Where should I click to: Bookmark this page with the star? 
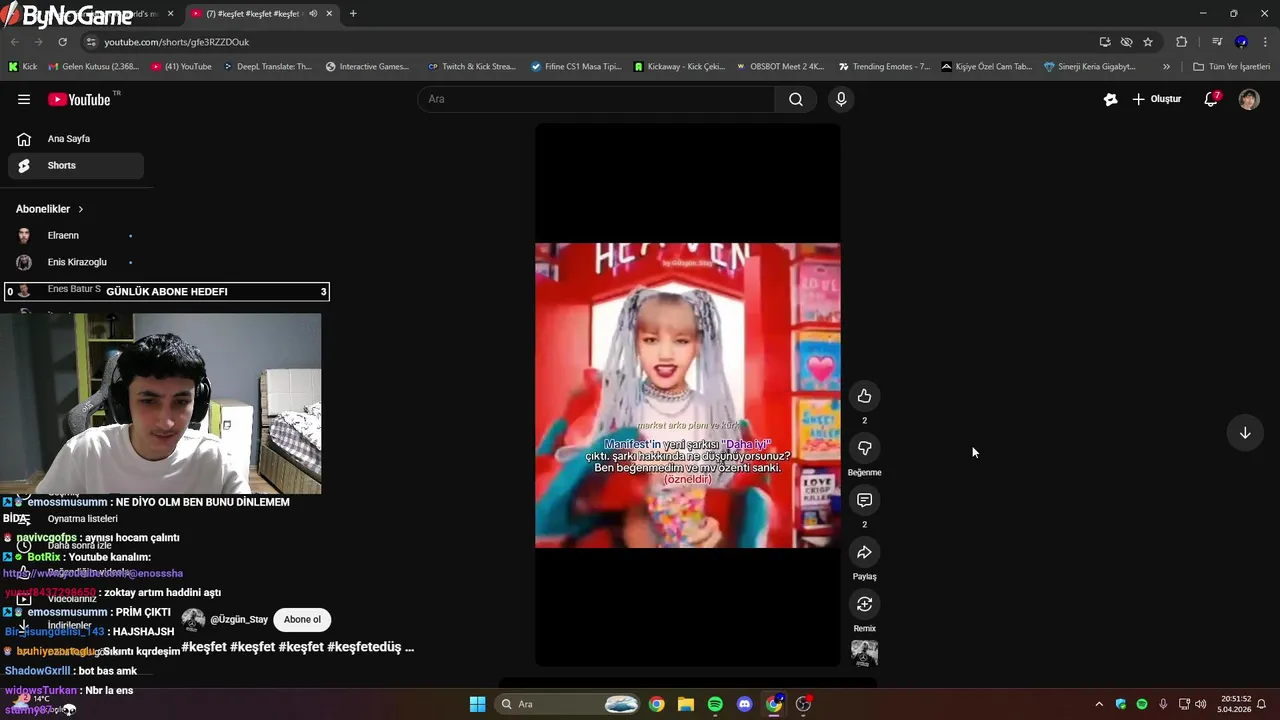click(x=1148, y=42)
